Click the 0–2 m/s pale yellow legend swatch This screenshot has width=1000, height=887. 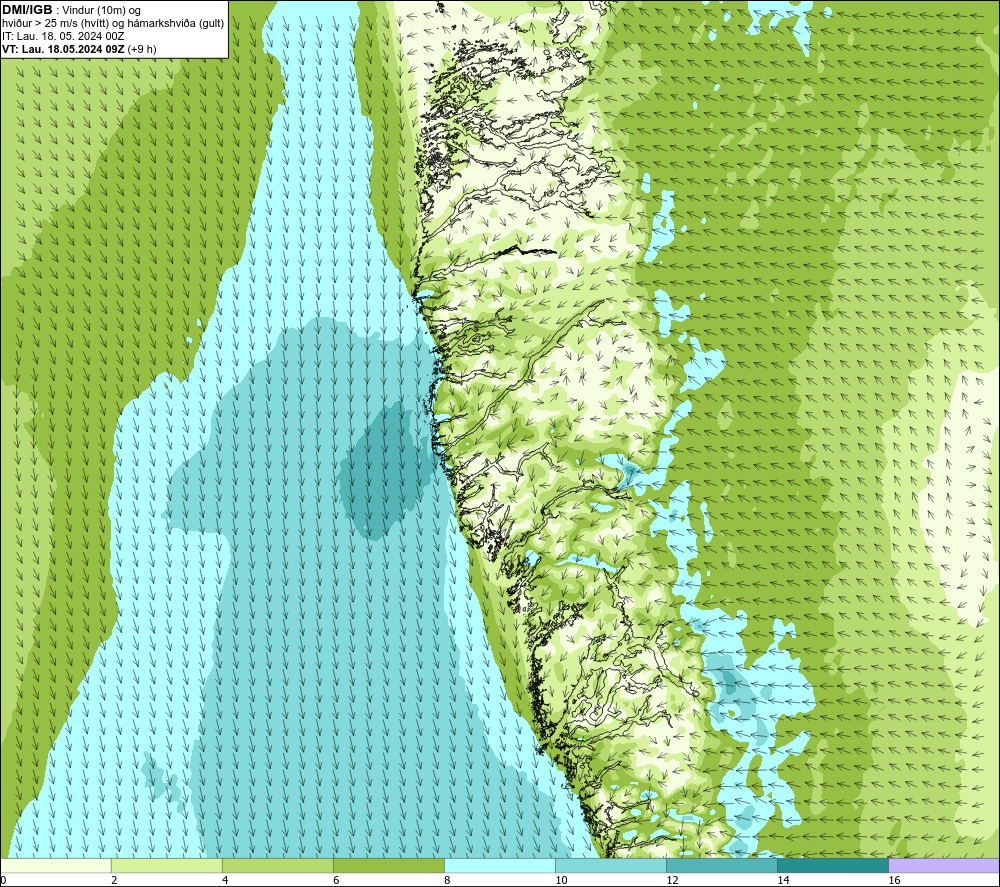(x=56, y=866)
